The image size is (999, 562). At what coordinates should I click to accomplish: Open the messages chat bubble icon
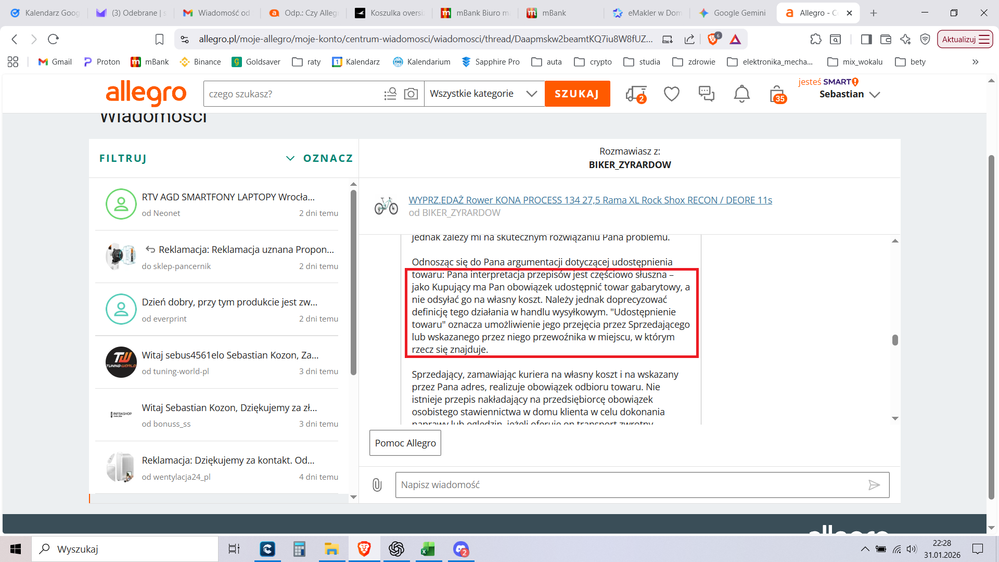click(706, 94)
